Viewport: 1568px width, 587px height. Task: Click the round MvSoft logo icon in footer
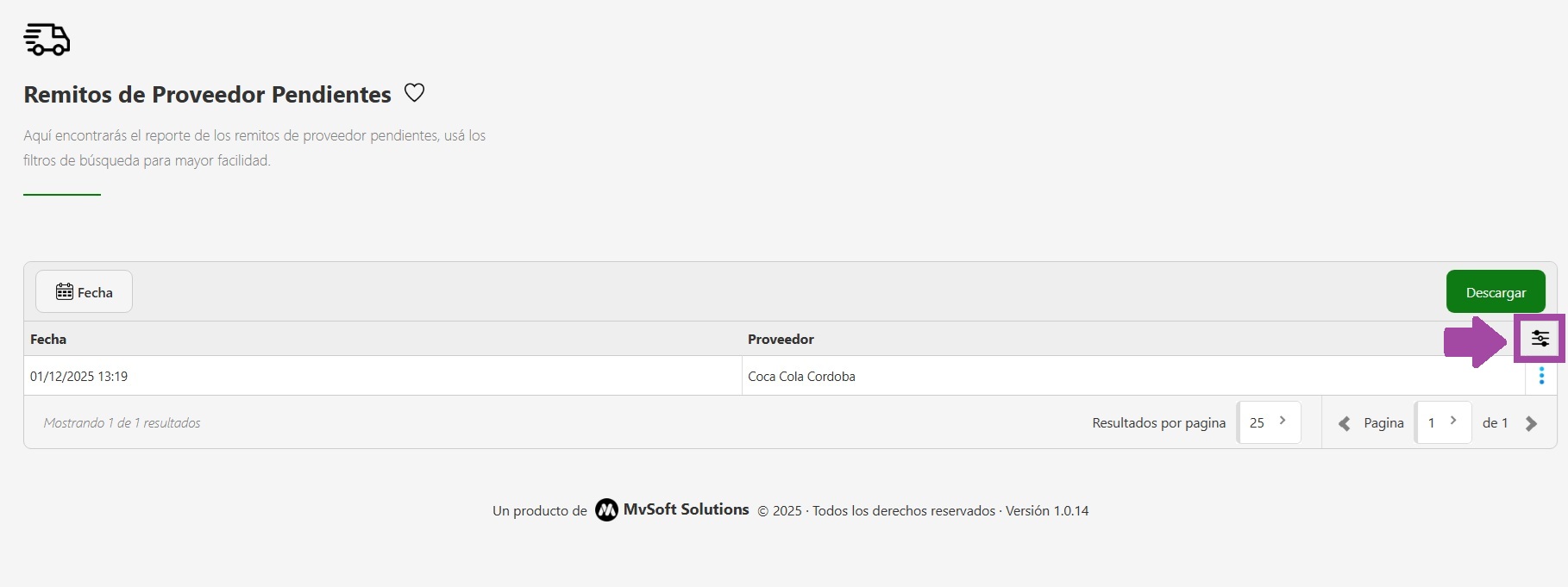[x=606, y=510]
